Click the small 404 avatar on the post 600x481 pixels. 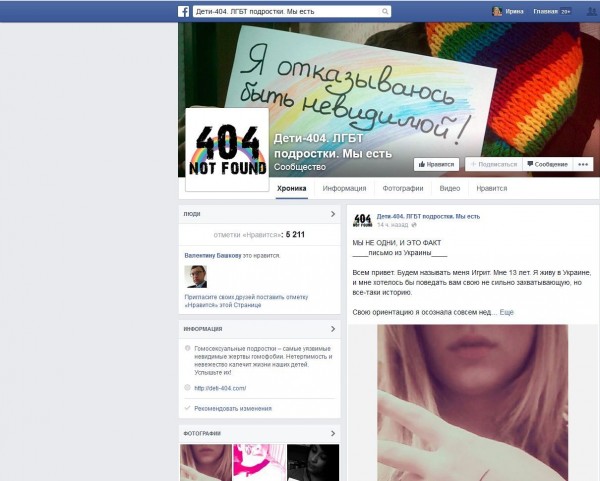point(361,218)
